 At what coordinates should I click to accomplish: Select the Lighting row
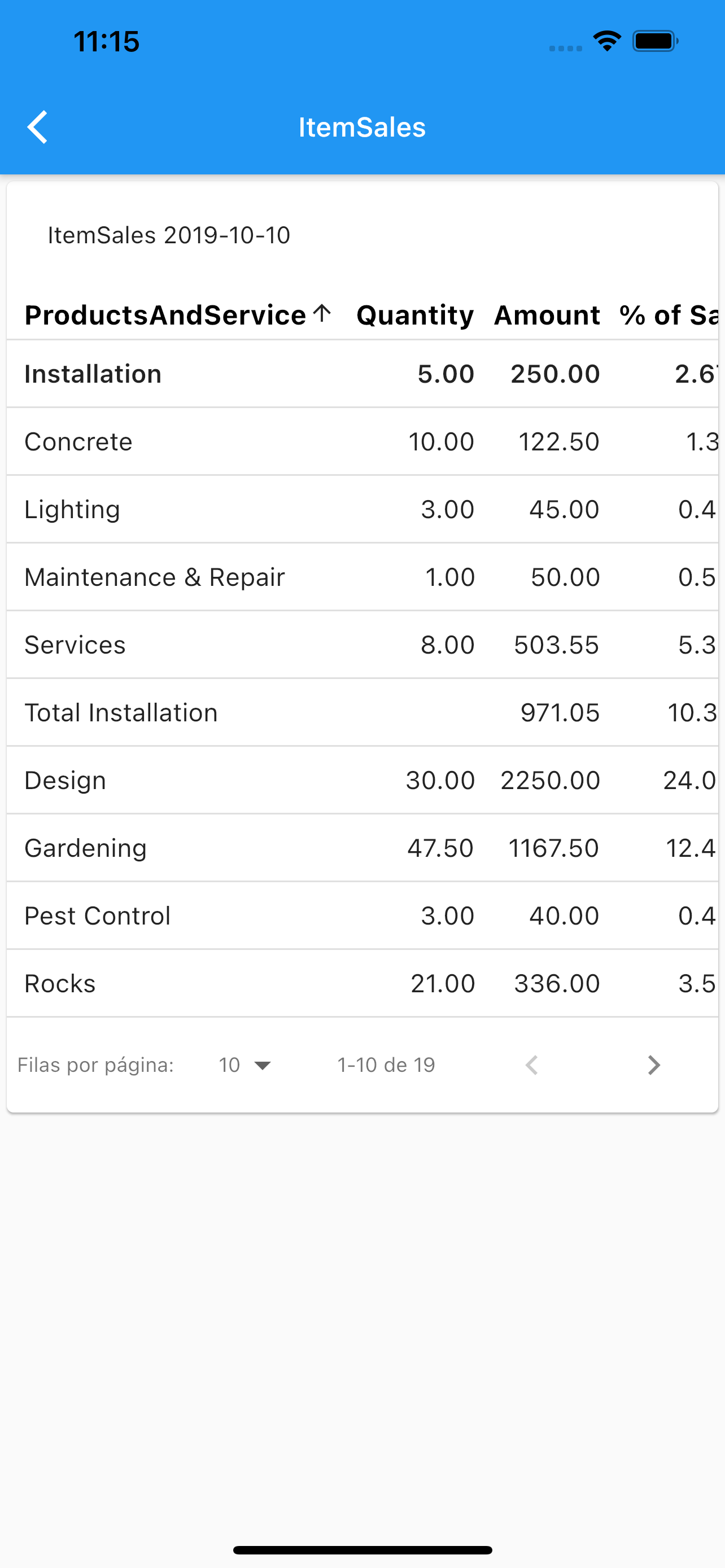coord(362,509)
